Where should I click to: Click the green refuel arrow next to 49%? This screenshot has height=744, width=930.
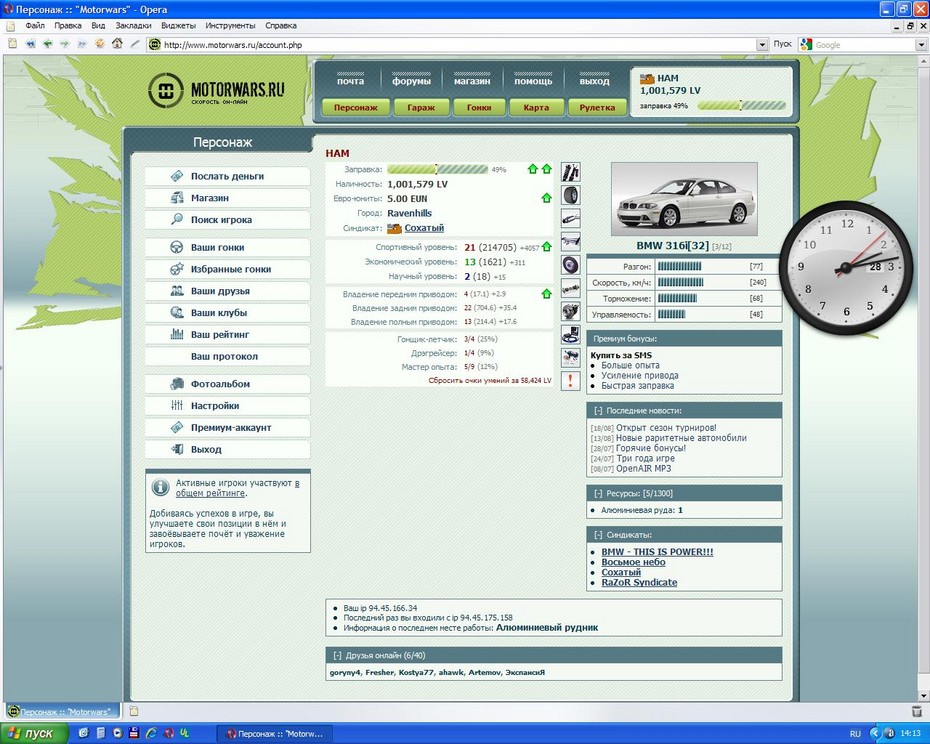[x=533, y=169]
